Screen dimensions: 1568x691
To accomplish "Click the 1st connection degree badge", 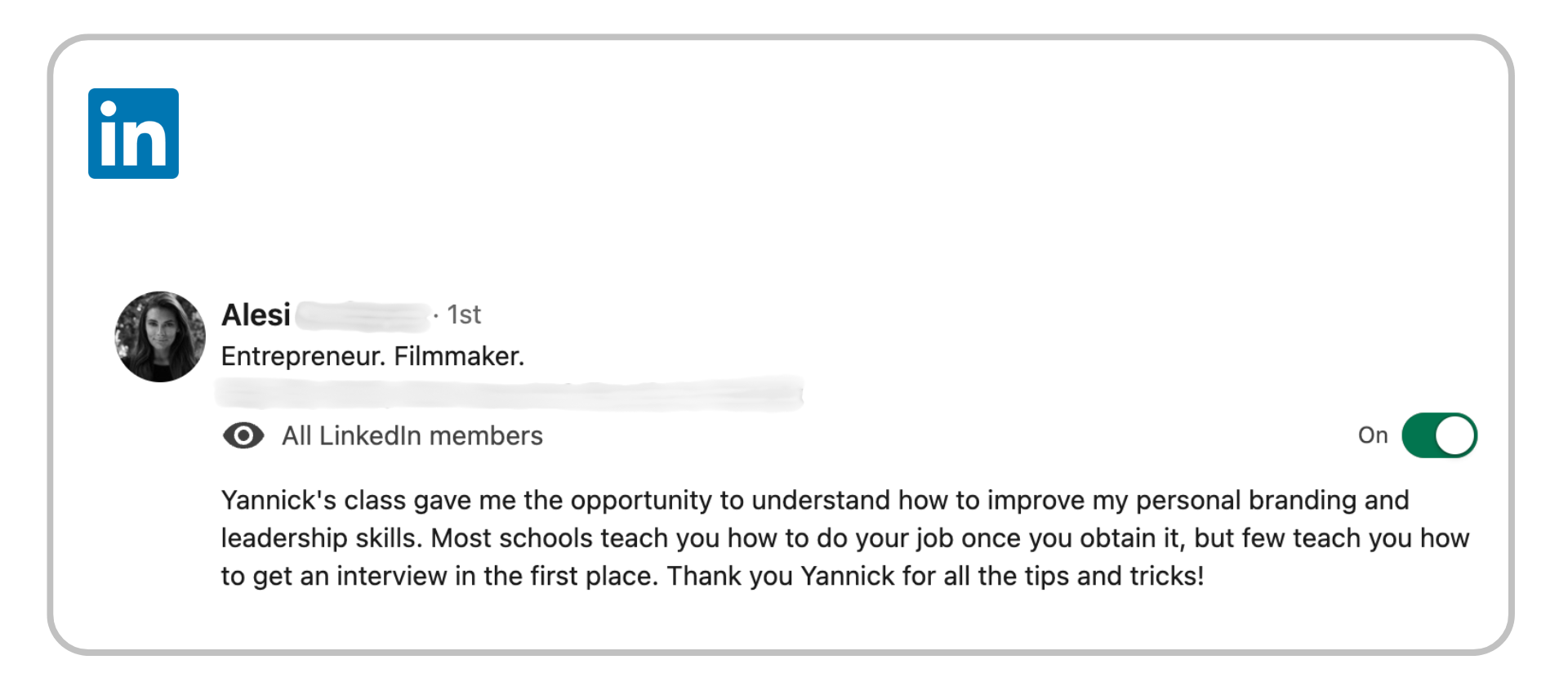I will point(464,315).
